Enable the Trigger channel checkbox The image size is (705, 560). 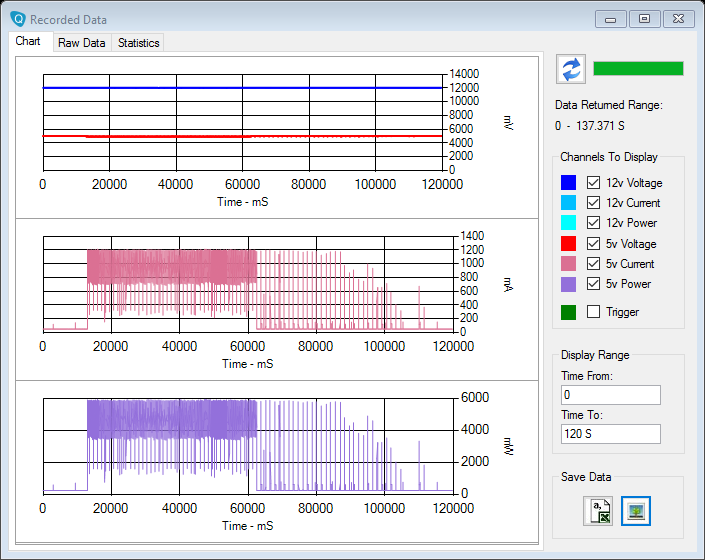coord(593,312)
